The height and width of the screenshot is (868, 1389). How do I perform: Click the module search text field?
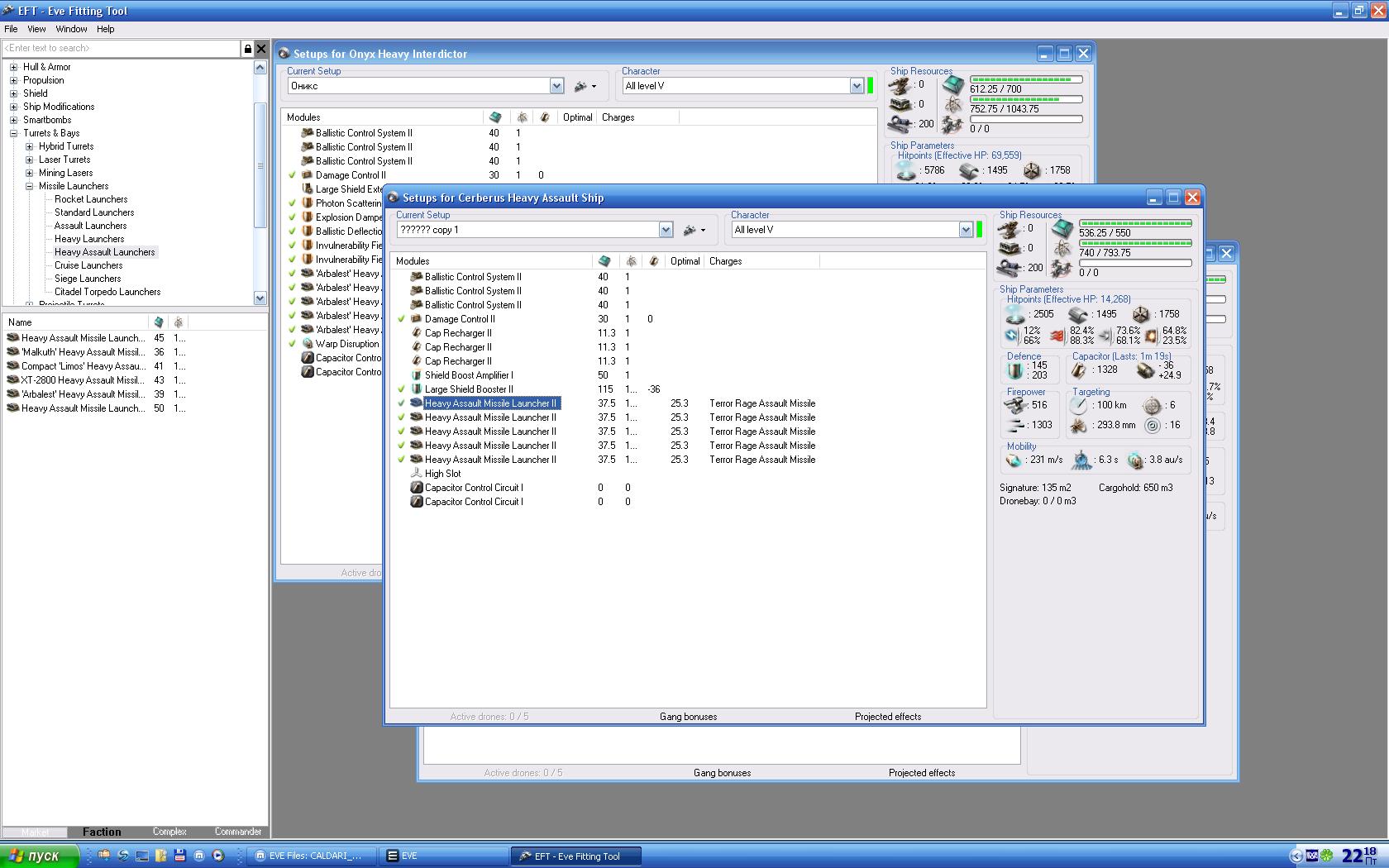coord(122,49)
